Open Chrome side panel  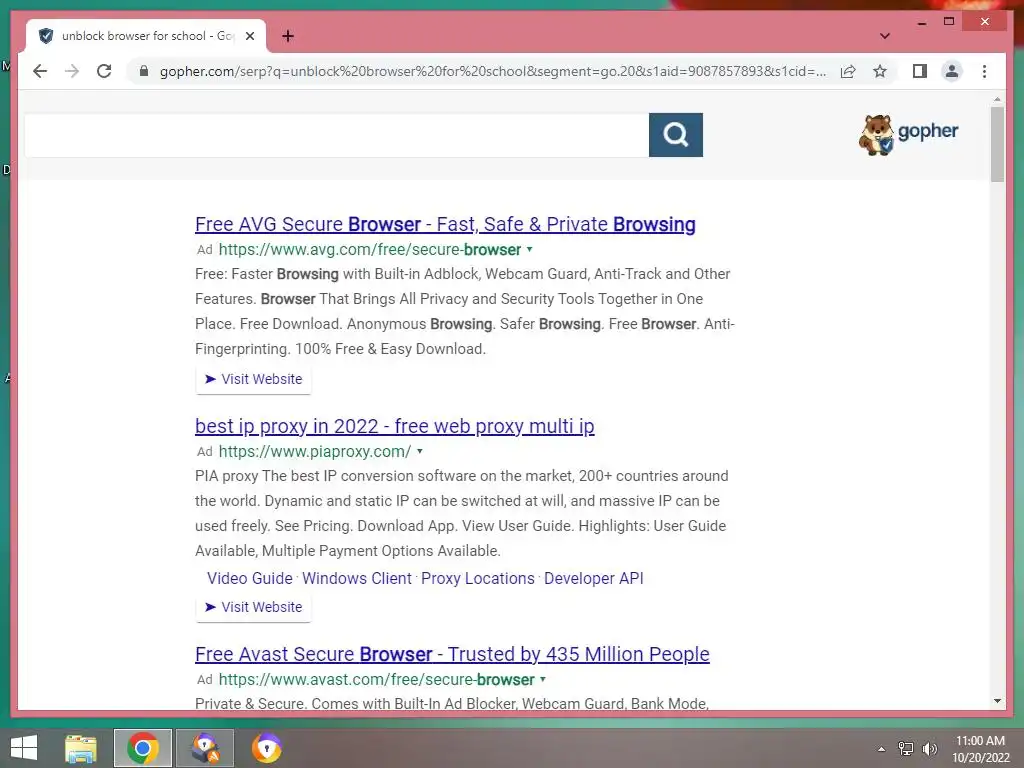click(920, 71)
